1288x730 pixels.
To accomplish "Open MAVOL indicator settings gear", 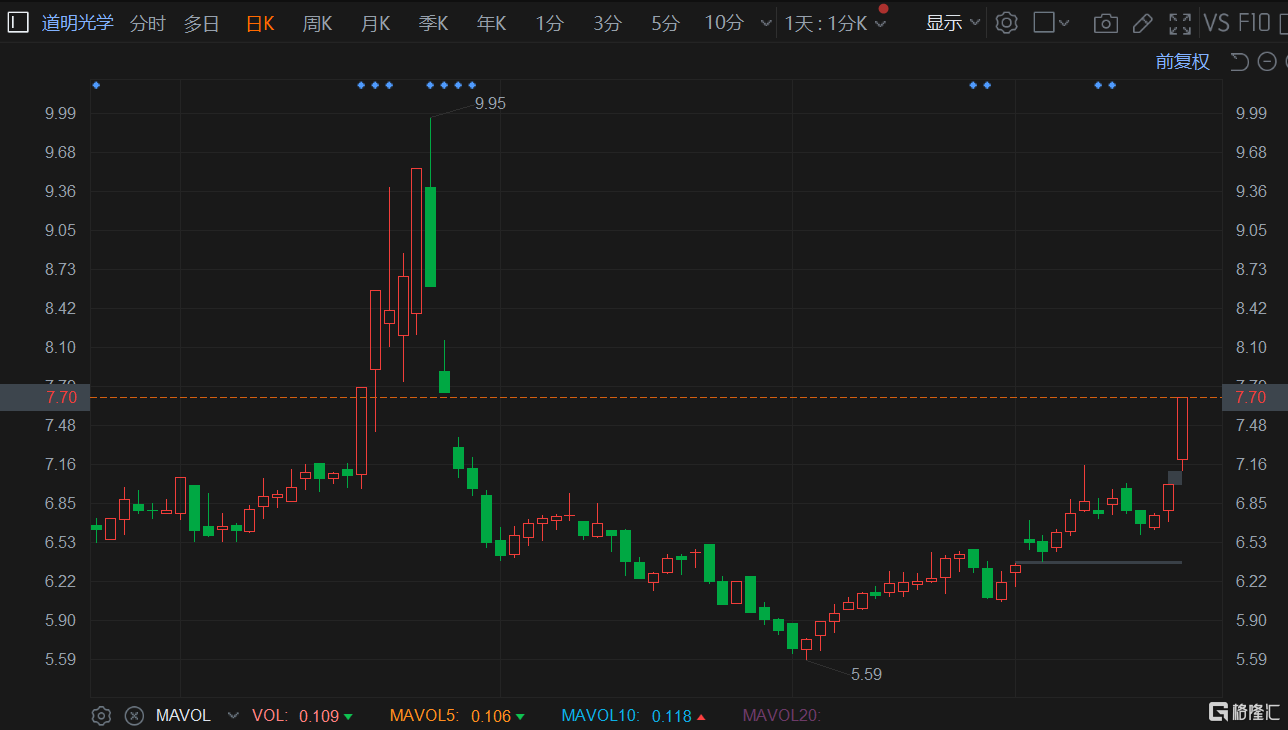I will (x=101, y=715).
